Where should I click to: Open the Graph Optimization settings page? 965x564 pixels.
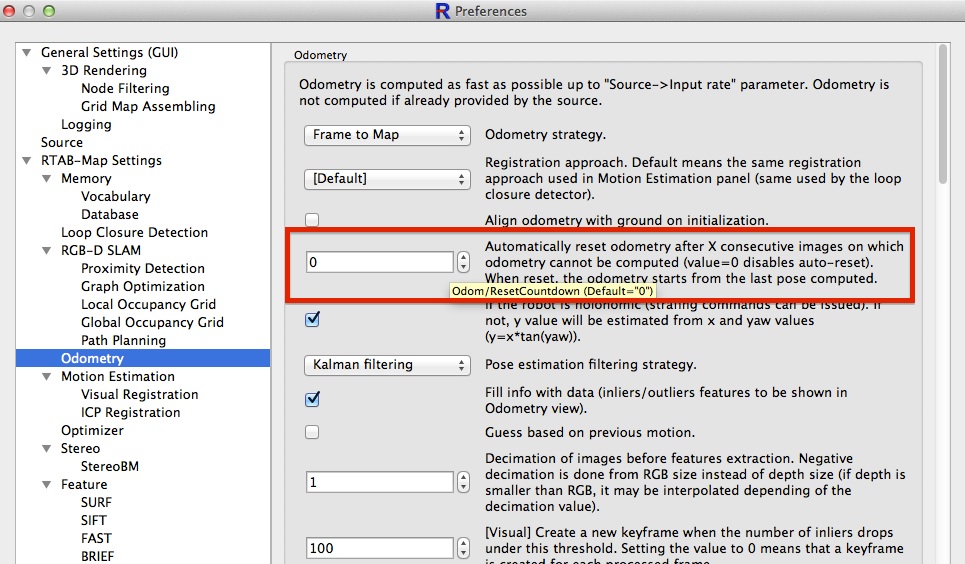(142, 286)
